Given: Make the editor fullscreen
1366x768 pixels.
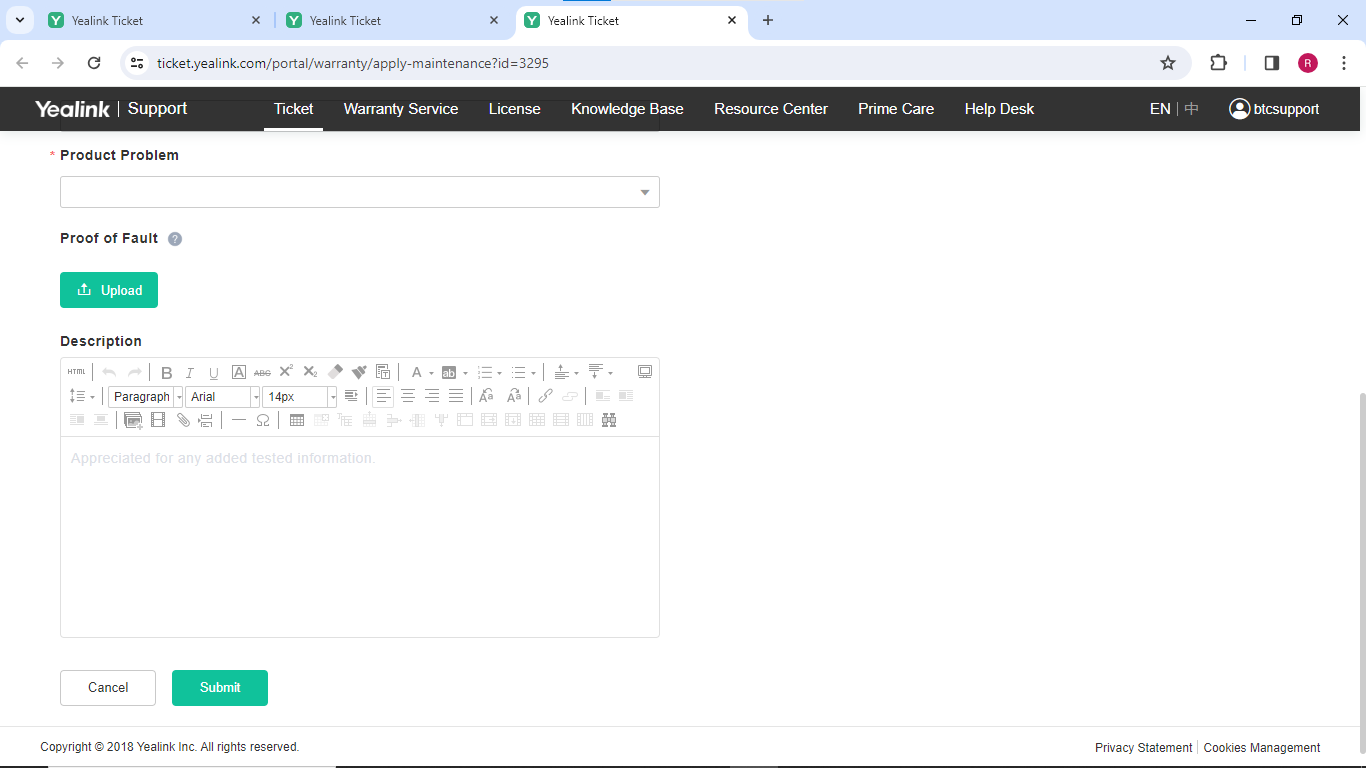Looking at the screenshot, I should point(645,372).
